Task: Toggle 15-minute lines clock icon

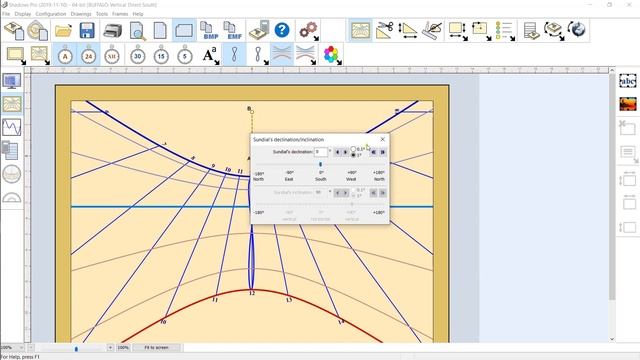Action: [x=161, y=55]
